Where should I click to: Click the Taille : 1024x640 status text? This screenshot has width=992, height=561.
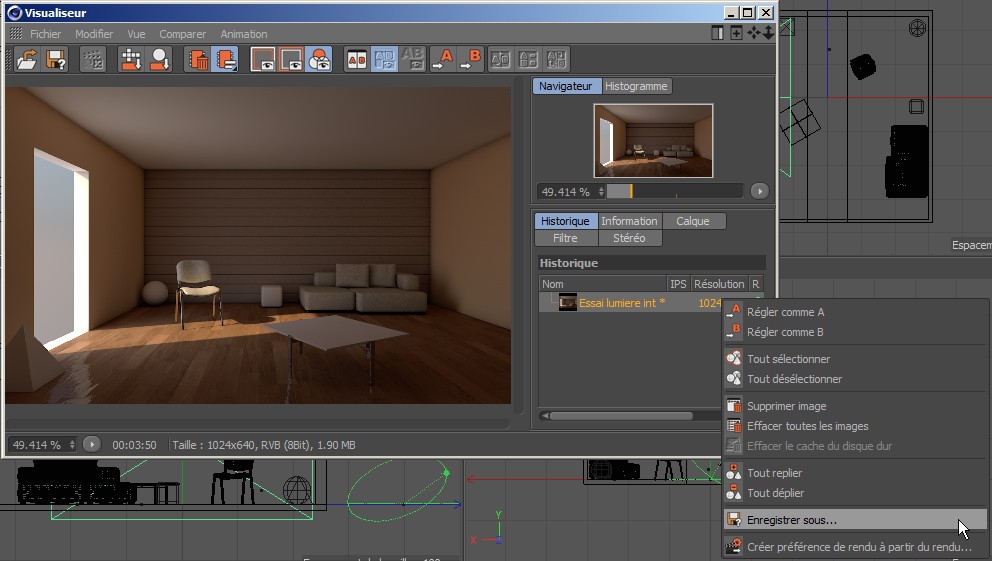pyautogui.click(x=264, y=445)
